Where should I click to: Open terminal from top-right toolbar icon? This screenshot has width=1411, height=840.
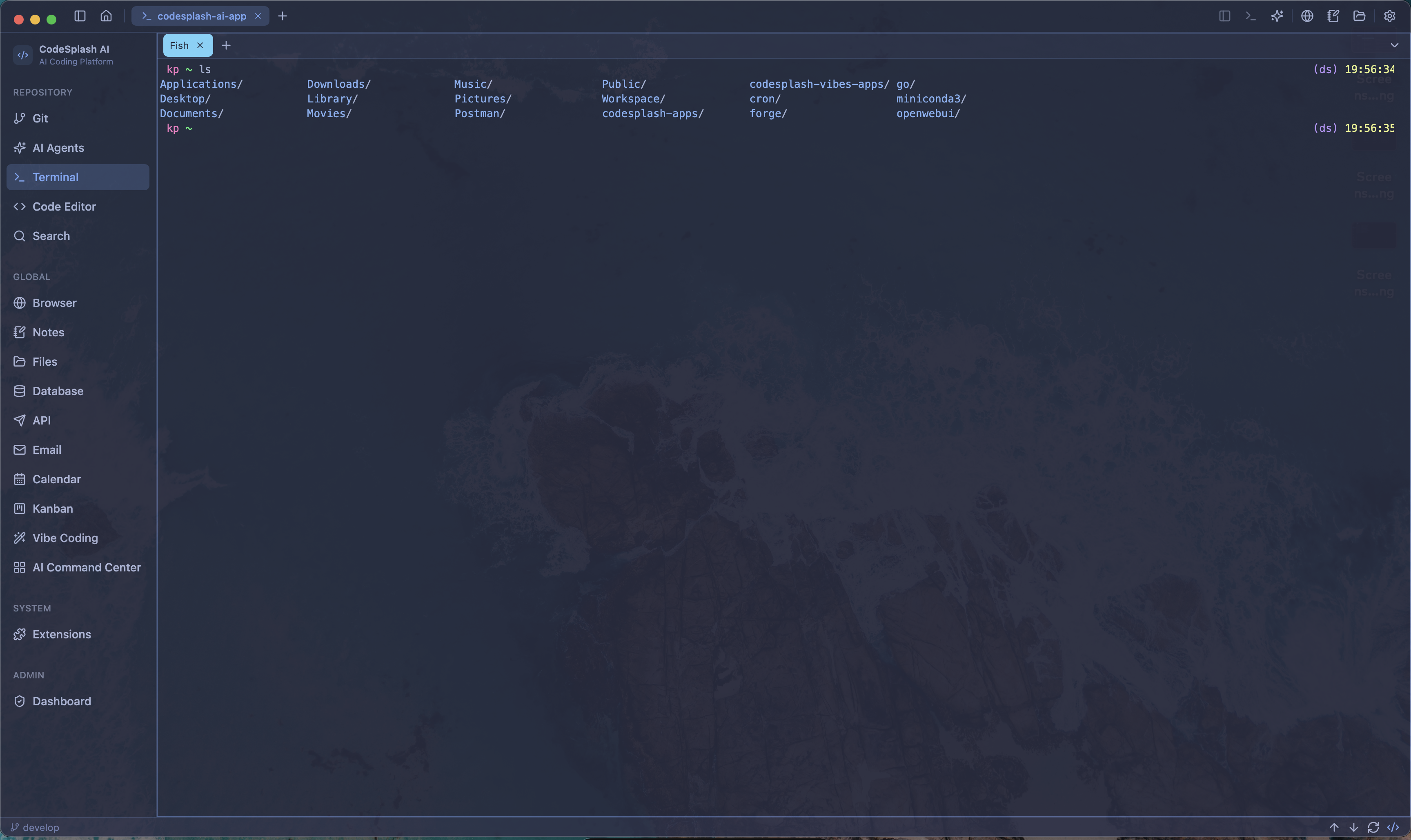click(x=1251, y=16)
